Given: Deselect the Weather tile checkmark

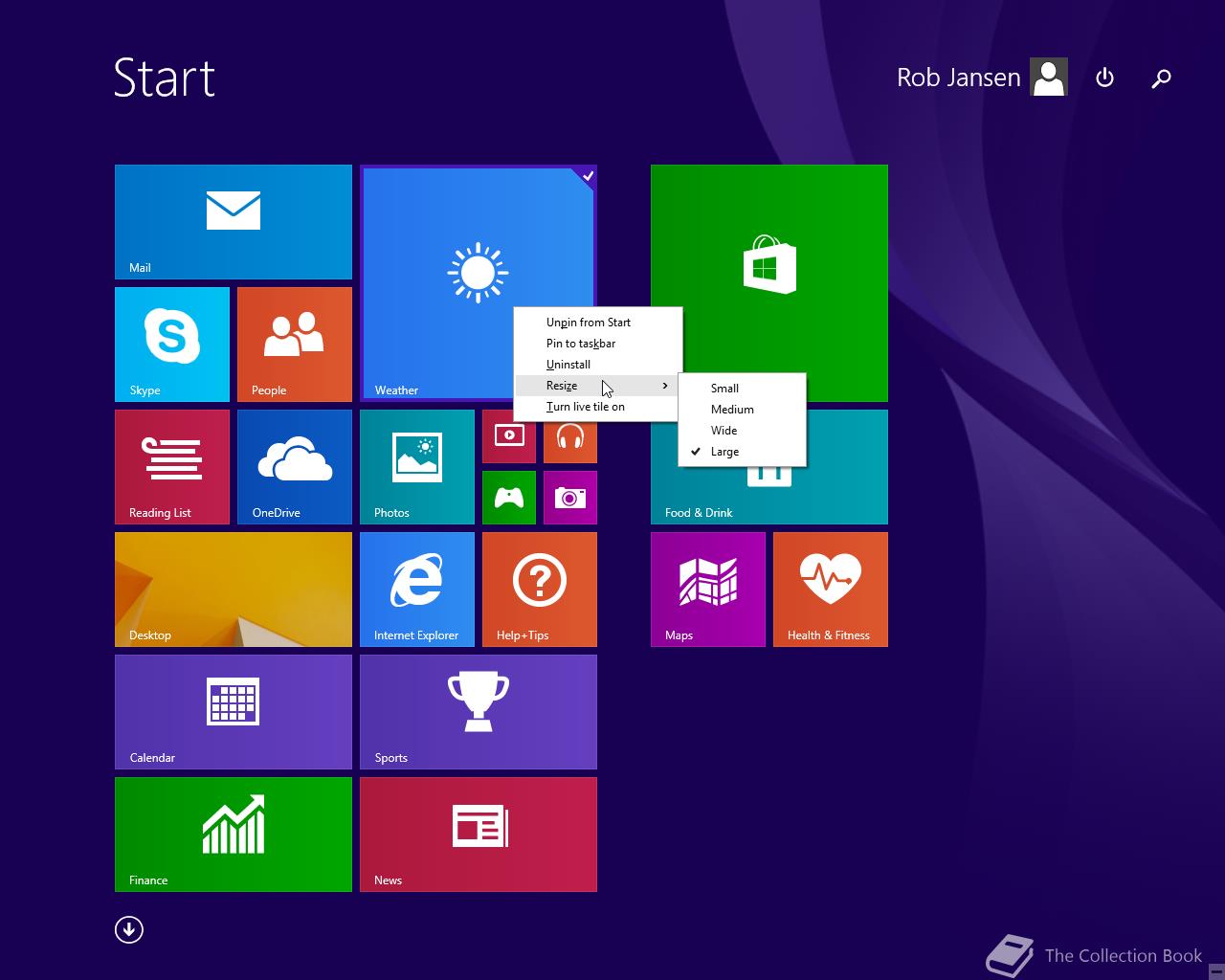Looking at the screenshot, I should coord(588,175).
